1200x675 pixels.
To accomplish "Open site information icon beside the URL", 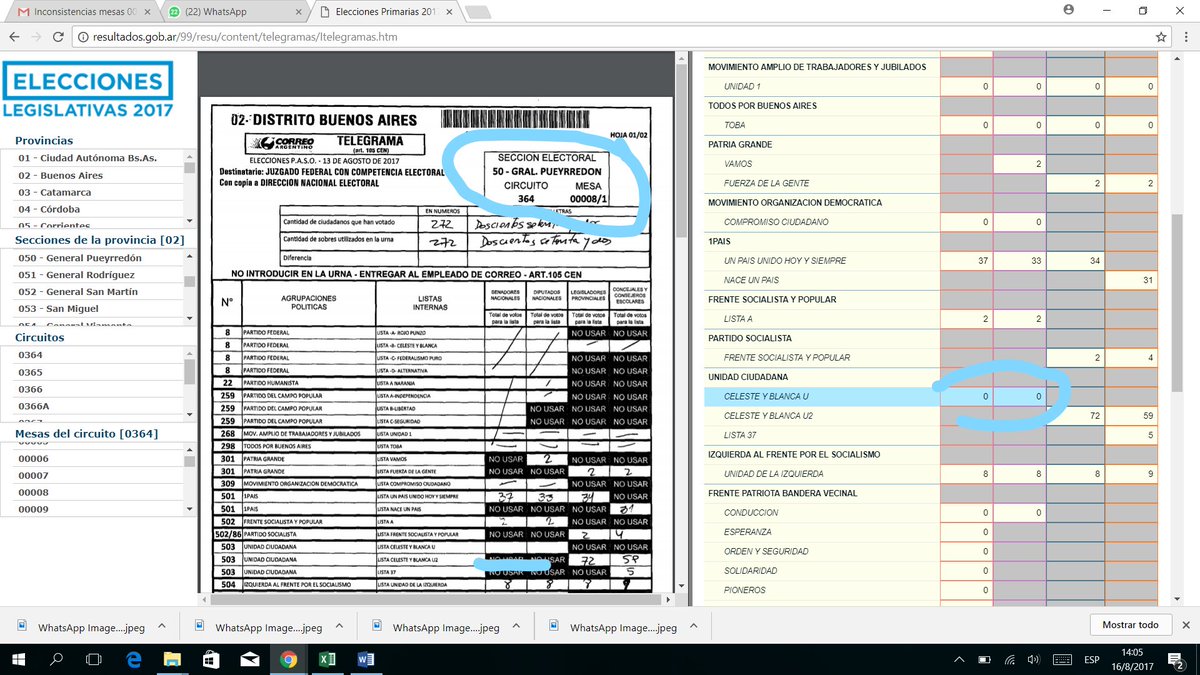I will [84, 37].
